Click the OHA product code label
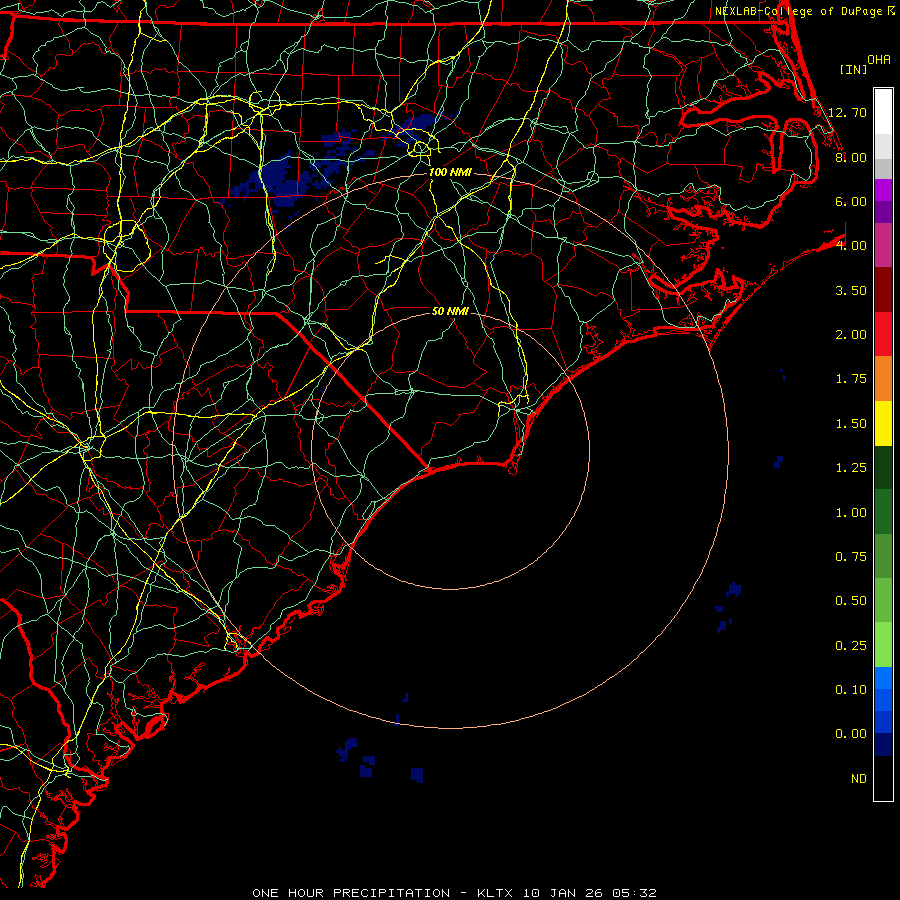The width and height of the screenshot is (900, 900). pyautogui.click(x=879, y=60)
